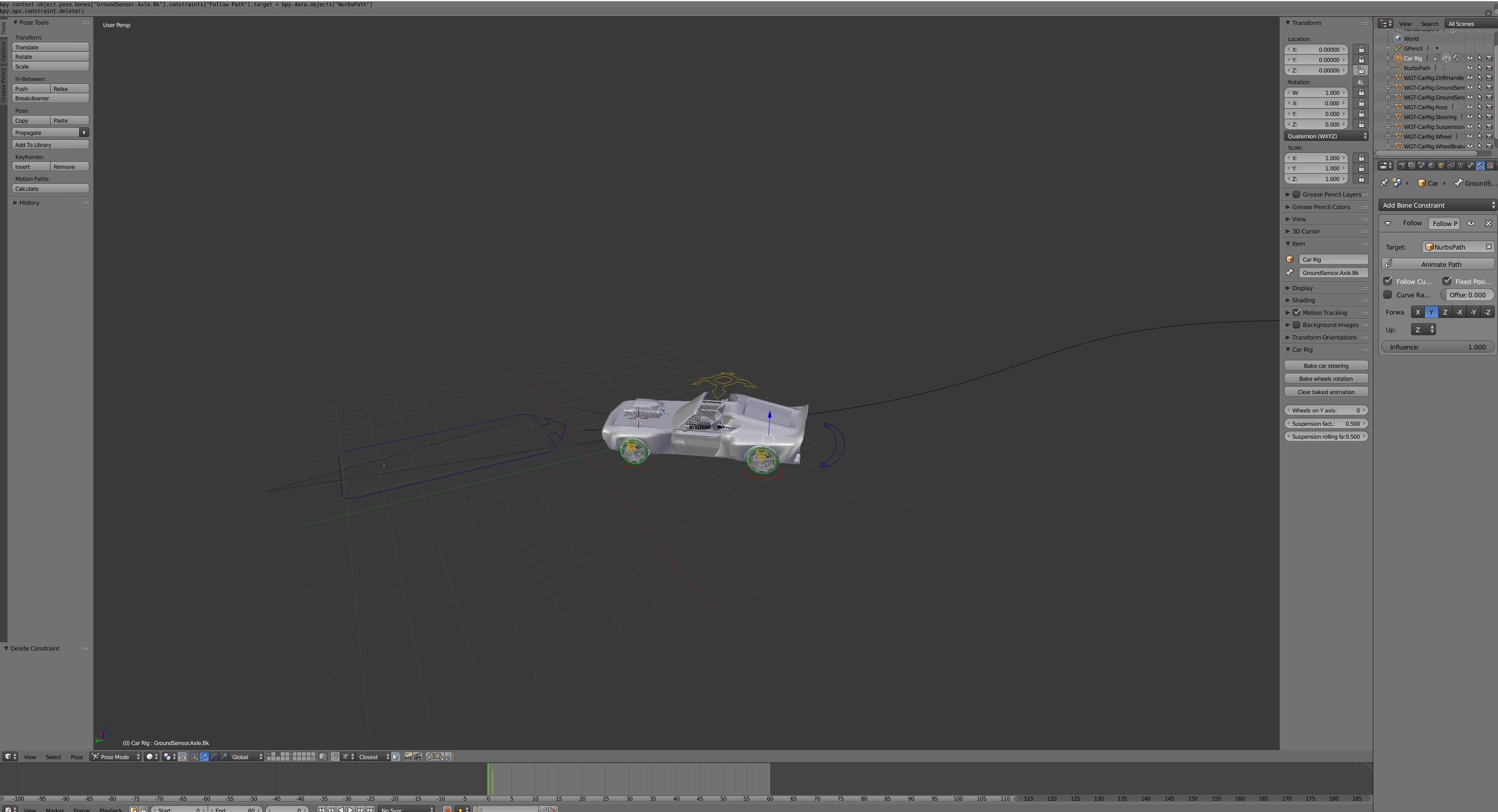Screen dimensions: 1498x812
Task: Delete the Follow Path constraint with X
Action: (1488, 223)
